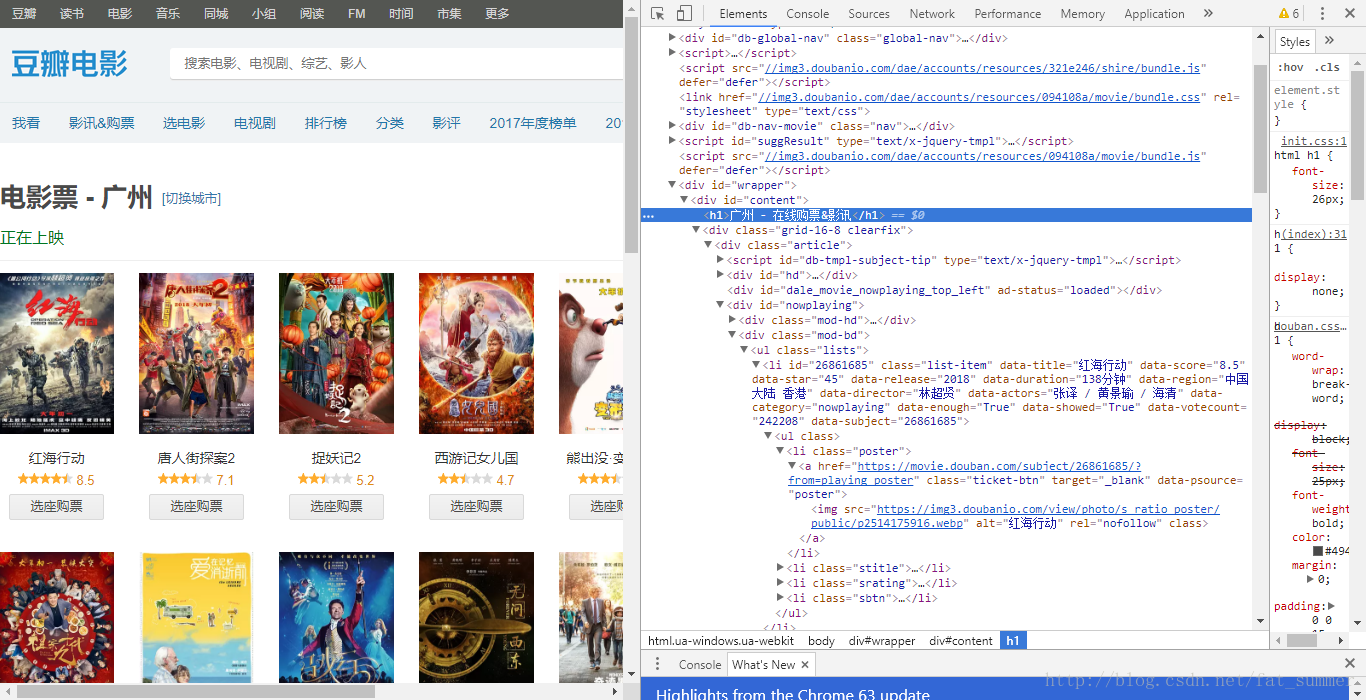
Task: Click 选座购票 under 红海行动
Action: (x=56, y=507)
